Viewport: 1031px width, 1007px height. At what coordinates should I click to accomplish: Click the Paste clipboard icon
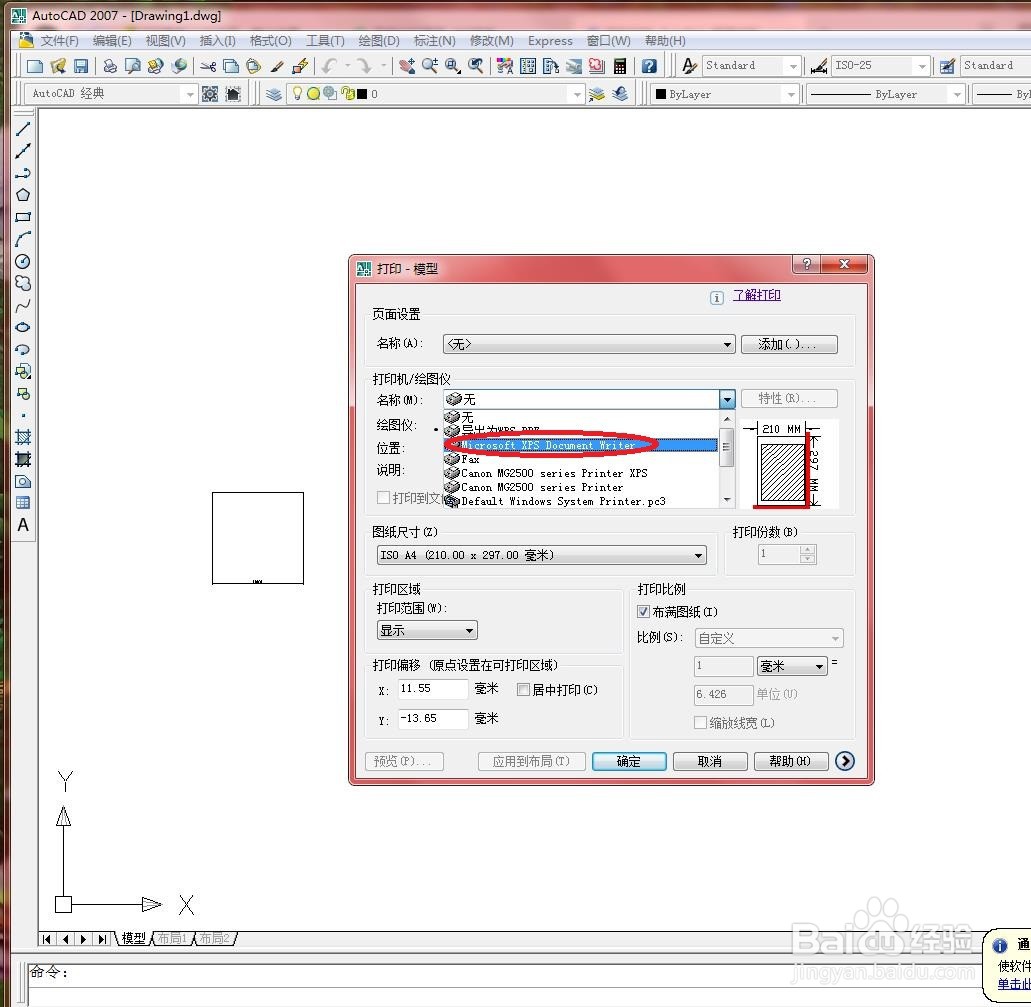pos(253,66)
